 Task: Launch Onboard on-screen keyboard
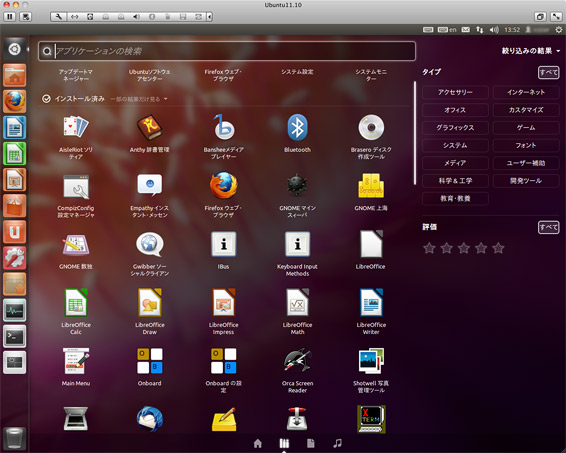[x=149, y=361]
